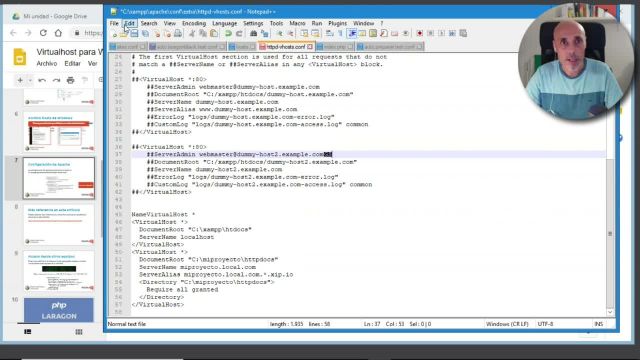640x360 pixels.
Task: Click the Copy icon in Notepad++ toolbar
Action: pyautogui.click(x=202, y=34)
